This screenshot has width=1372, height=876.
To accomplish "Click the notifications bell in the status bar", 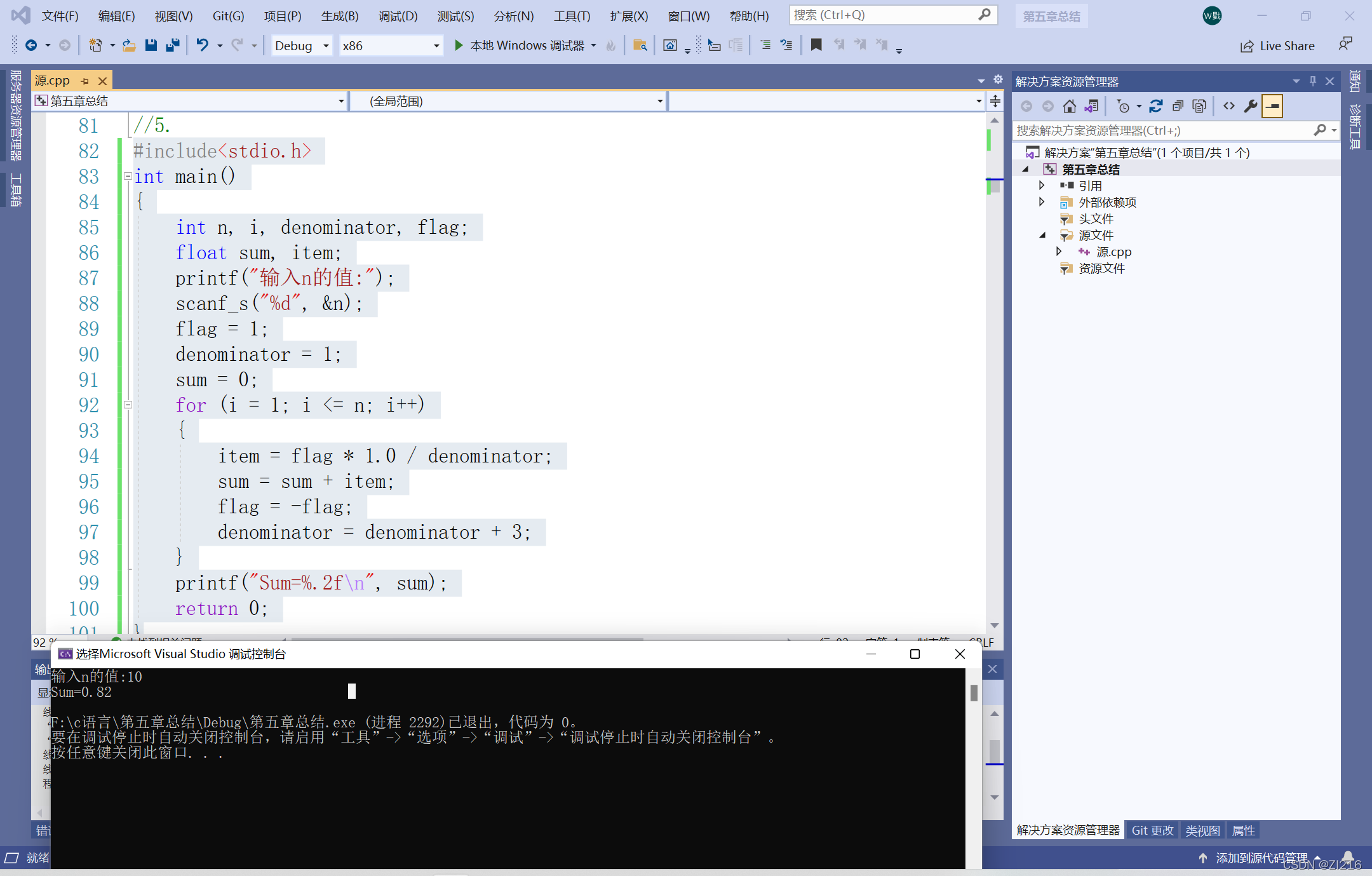I will click(1348, 858).
